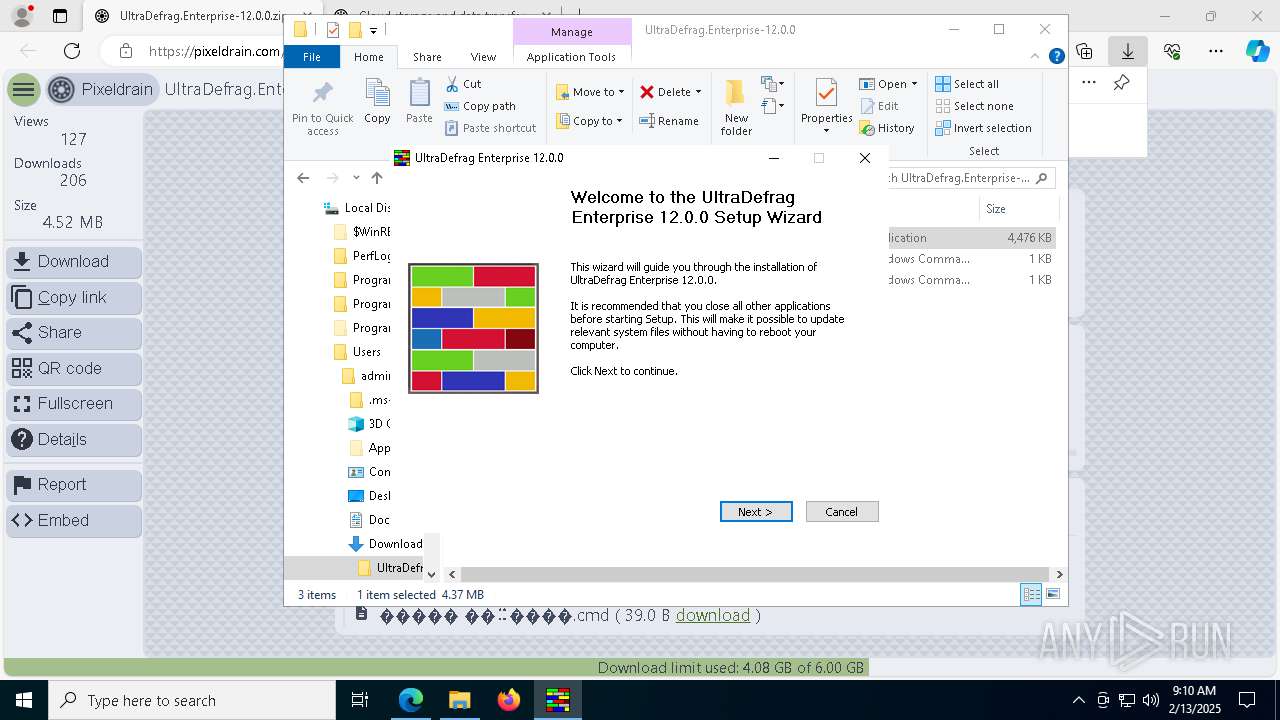Click History in the ribbon
1280x720 pixels.
887,128
